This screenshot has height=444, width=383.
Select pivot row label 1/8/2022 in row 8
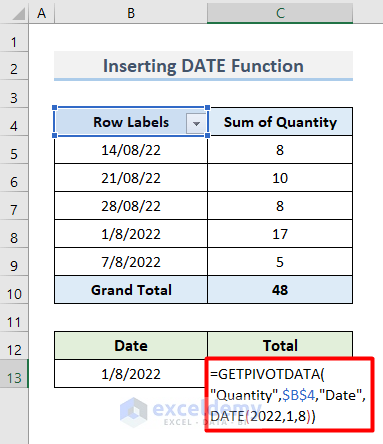click(131, 234)
